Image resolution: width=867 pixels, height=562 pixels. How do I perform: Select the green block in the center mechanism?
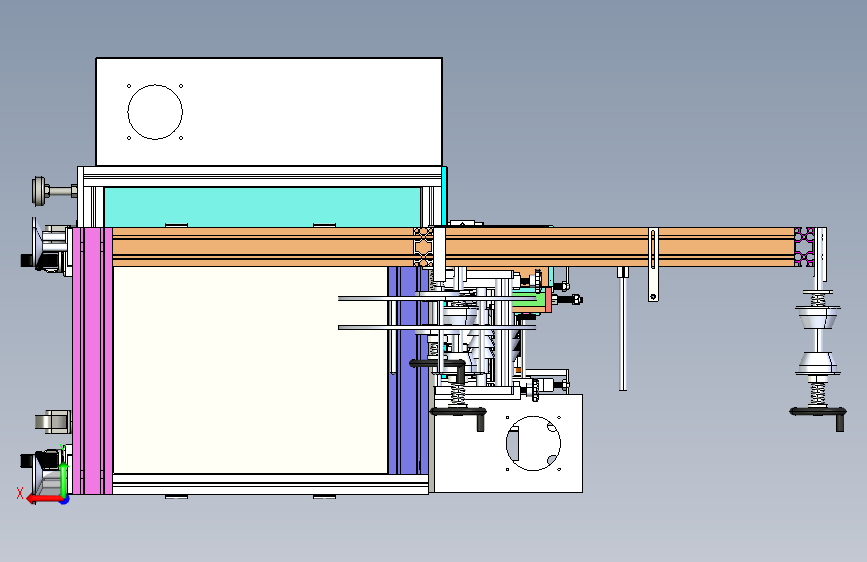pyautogui.click(x=528, y=302)
